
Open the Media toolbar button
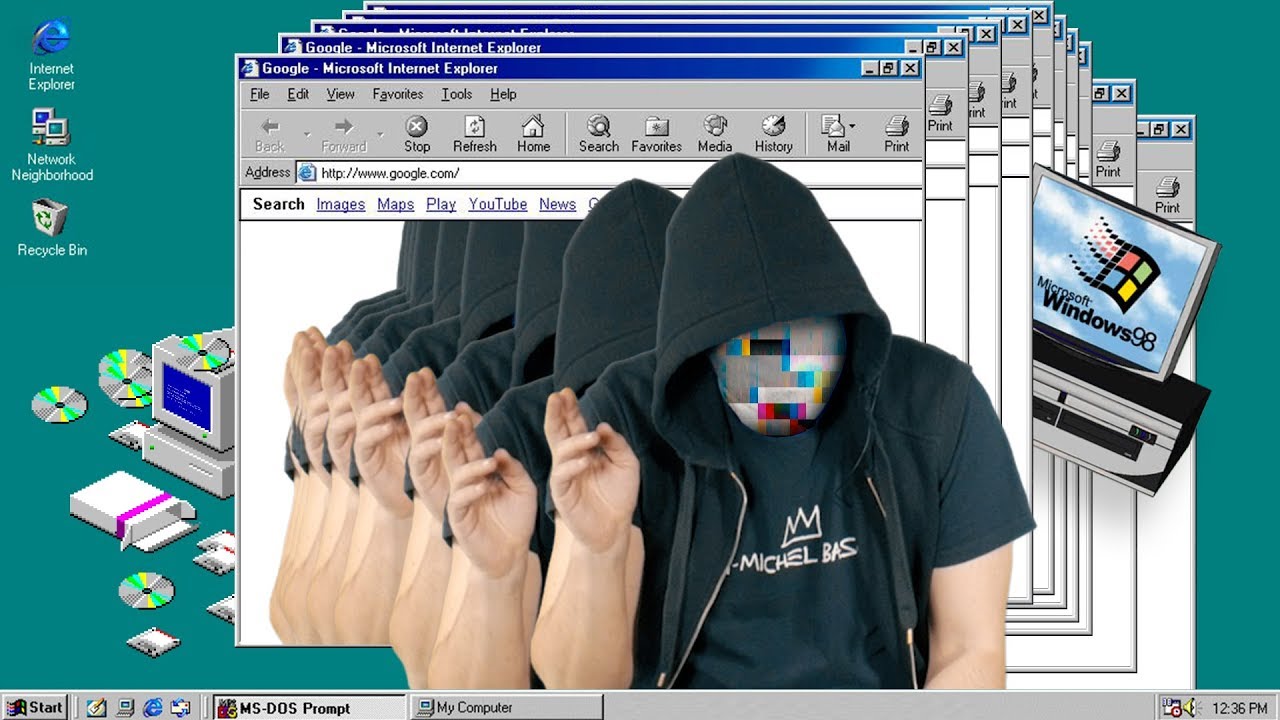715,135
